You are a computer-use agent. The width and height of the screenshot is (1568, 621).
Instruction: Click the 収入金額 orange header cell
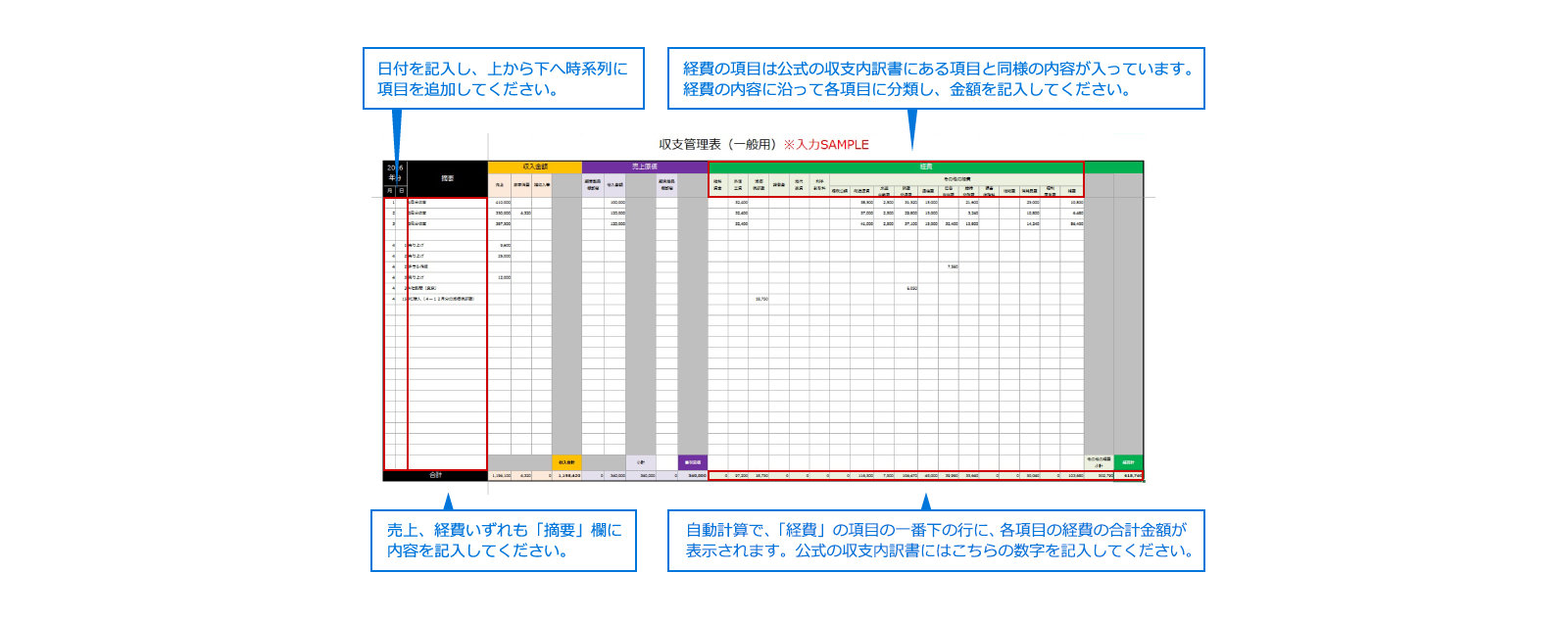point(535,167)
